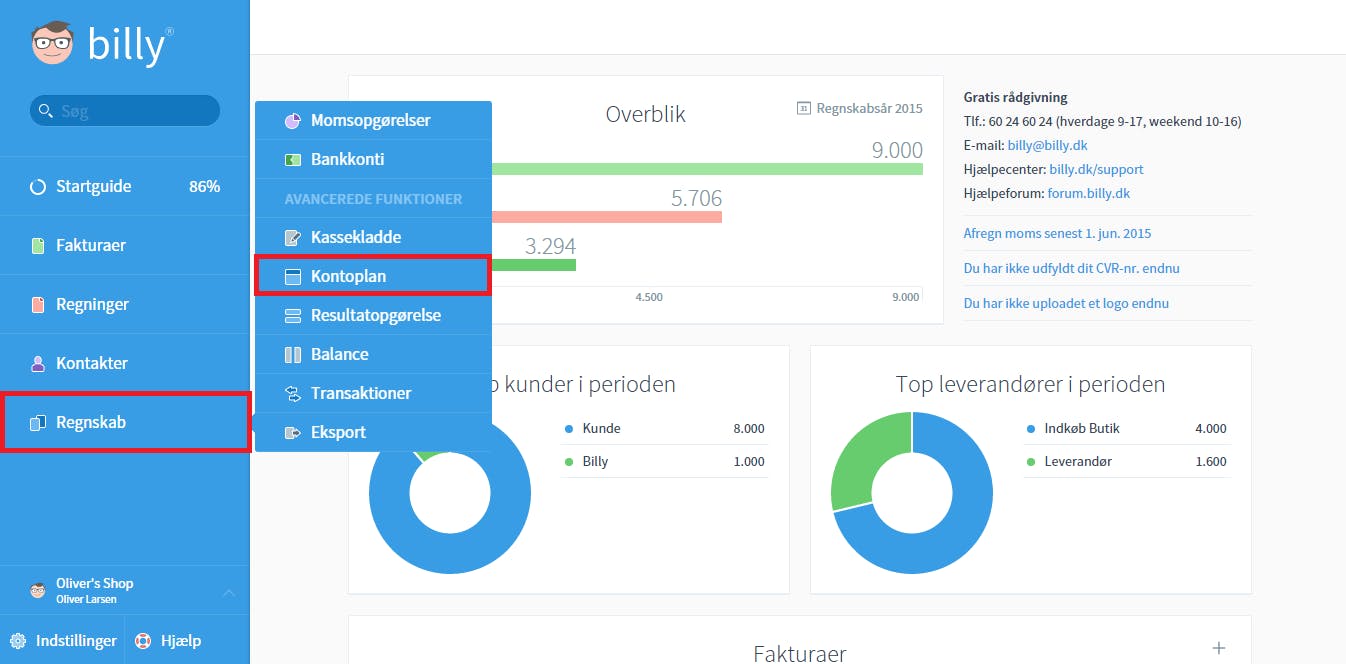Click the Eksport arrow icon
This screenshot has height=664, width=1346.
pyautogui.click(x=293, y=433)
